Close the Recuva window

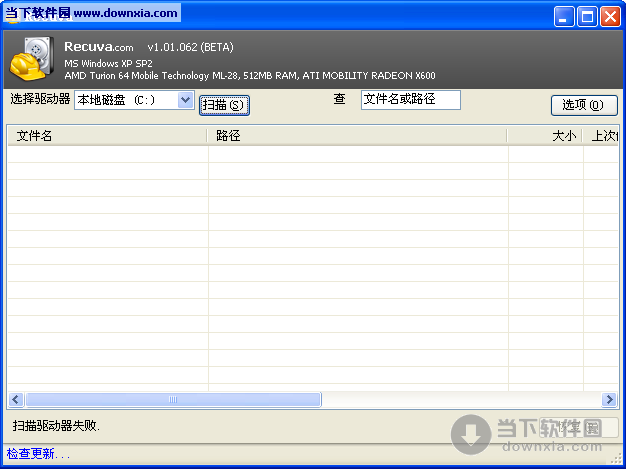pos(611,17)
